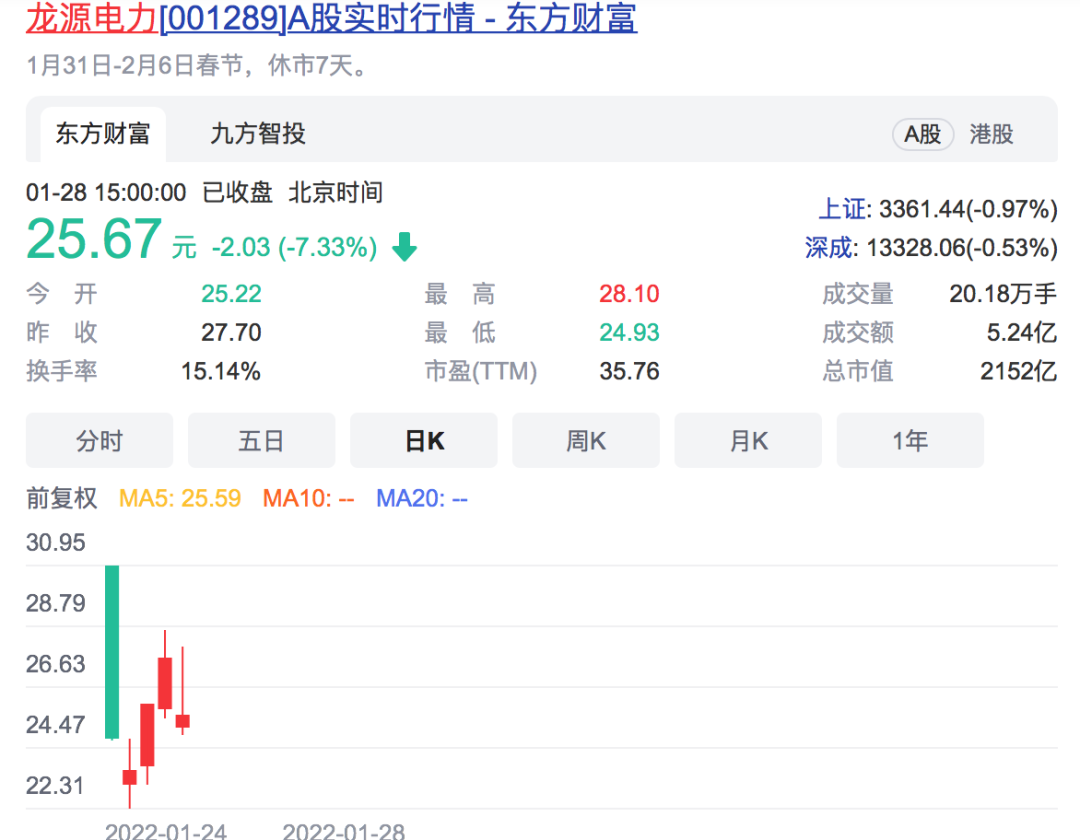Image resolution: width=1080 pixels, height=840 pixels.
Task: Select the A股 market toggle
Action: [x=922, y=134]
